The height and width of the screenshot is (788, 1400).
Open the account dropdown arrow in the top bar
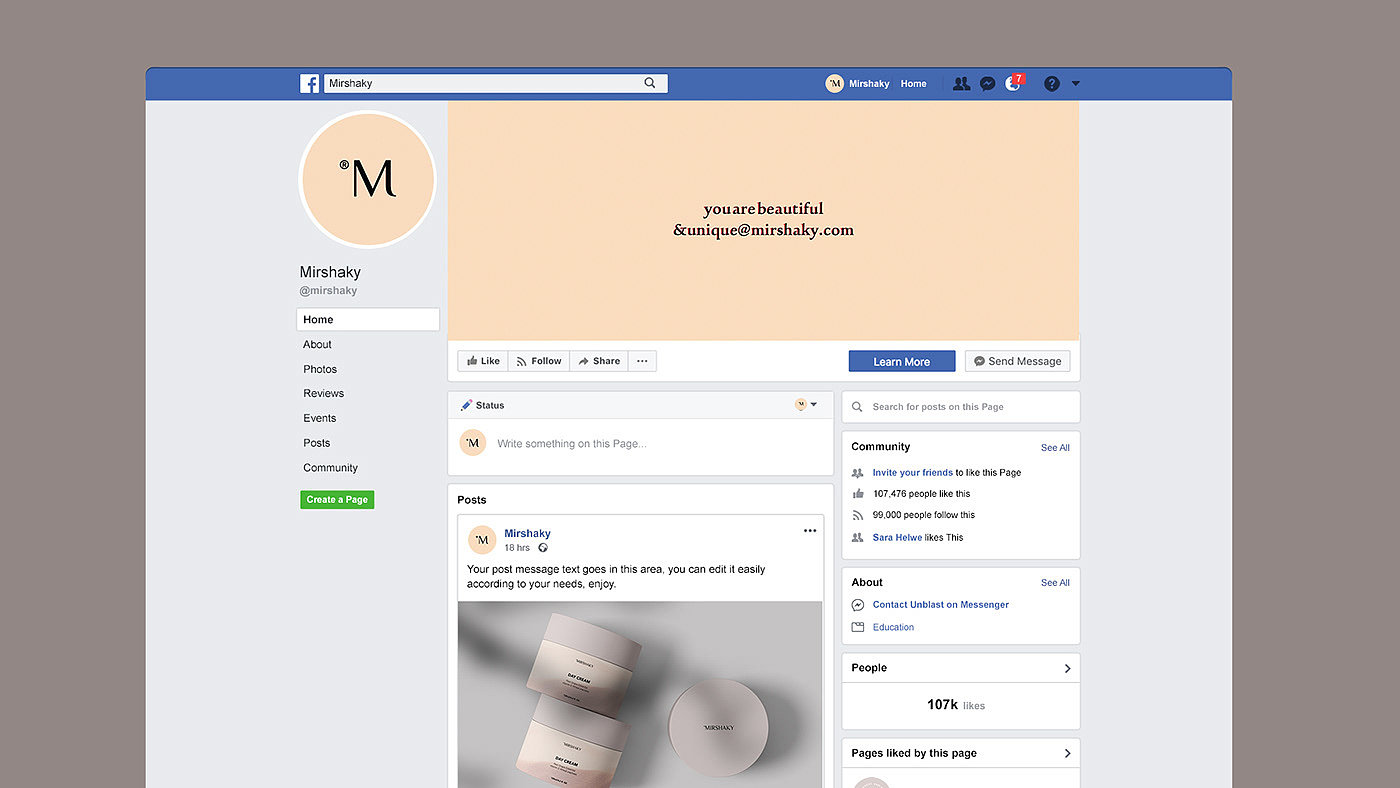coord(1076,84)
